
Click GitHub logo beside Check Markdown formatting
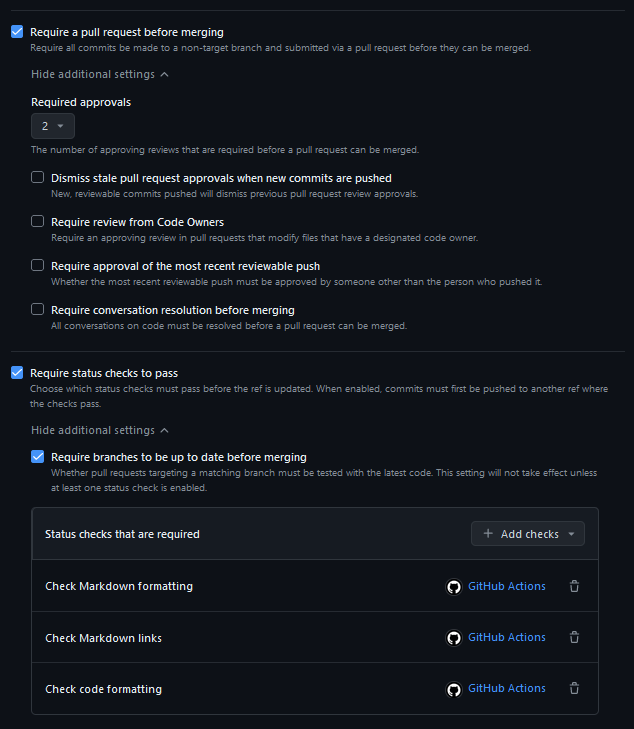pyautogui.click(x=454, y=587)
